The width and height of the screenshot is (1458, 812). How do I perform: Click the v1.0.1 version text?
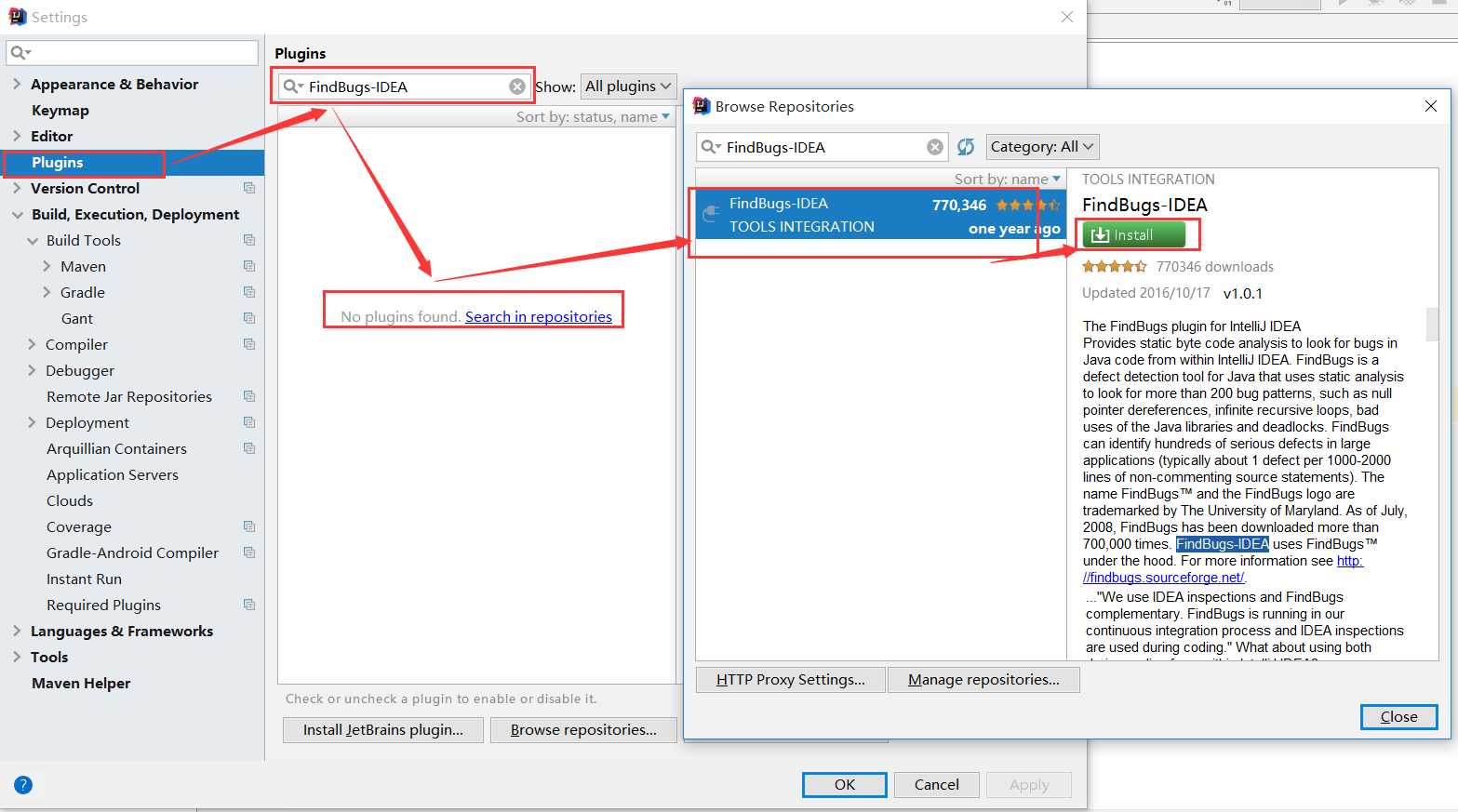(1243, 294)
